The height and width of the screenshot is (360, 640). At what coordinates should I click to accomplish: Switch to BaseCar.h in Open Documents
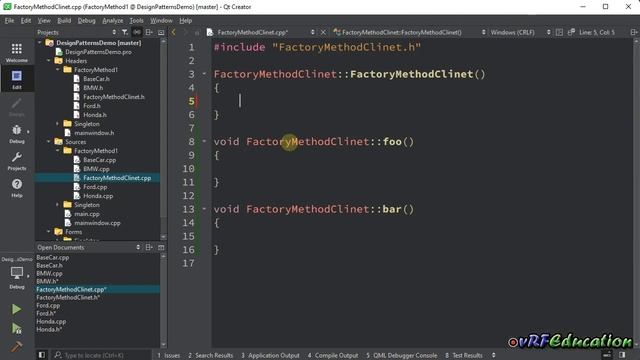pyautogui.click(x=49, y=265)
